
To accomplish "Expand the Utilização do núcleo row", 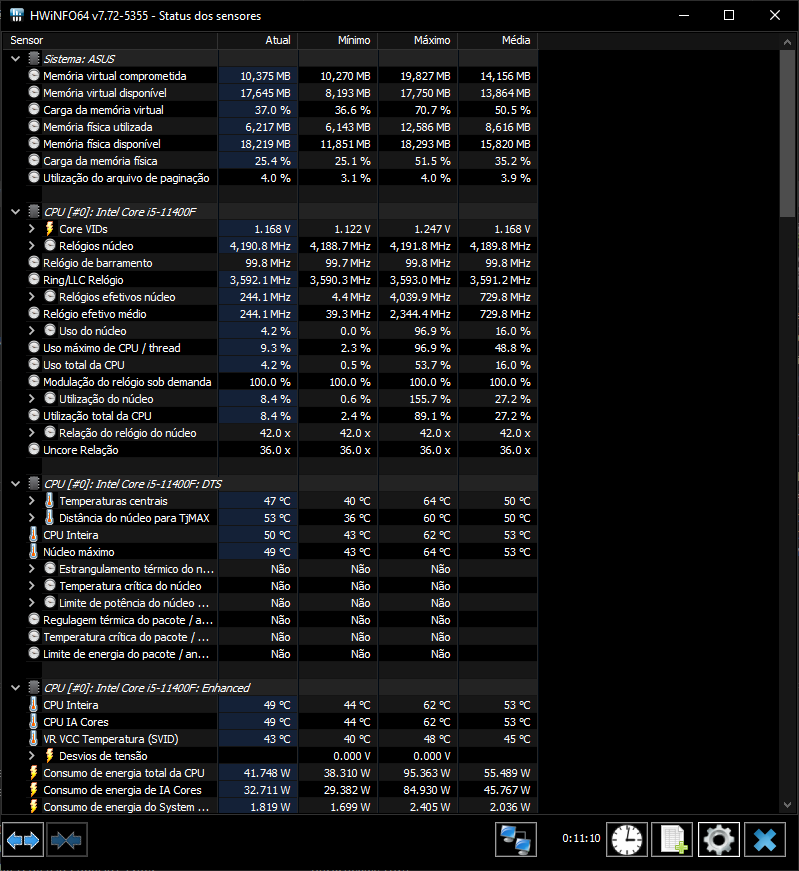I will [x=32, y=399].
